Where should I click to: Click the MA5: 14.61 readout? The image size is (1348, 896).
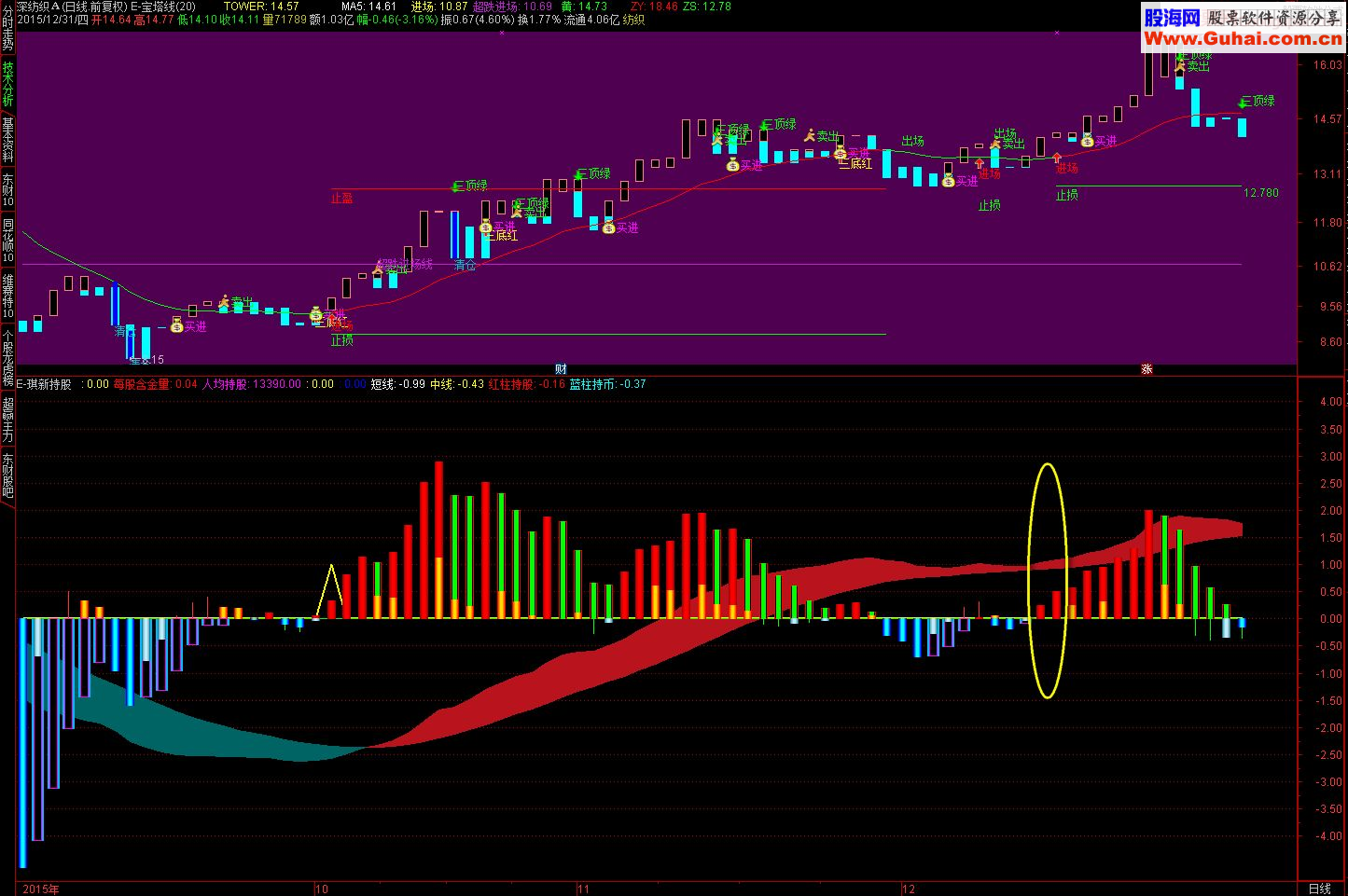[369, 6]
